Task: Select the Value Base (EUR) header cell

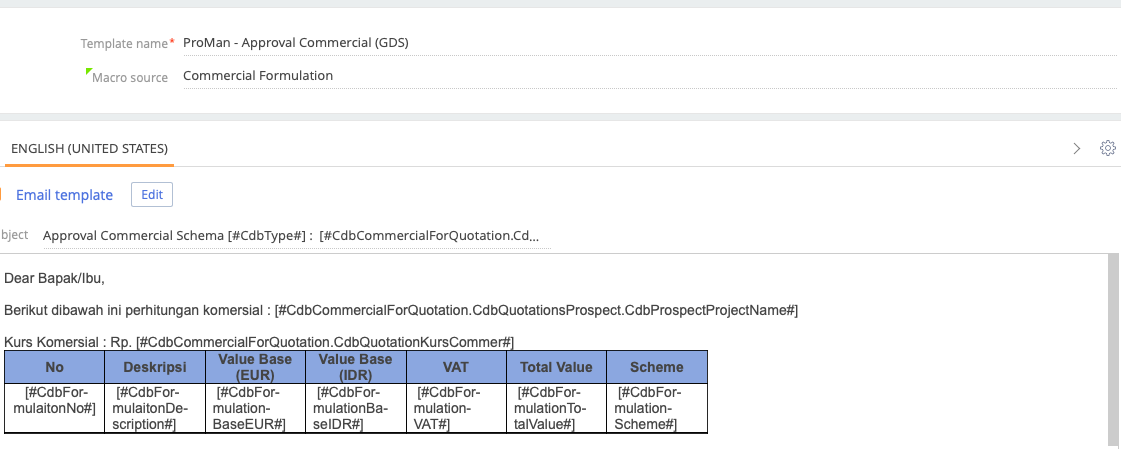Action: (255, 367)
